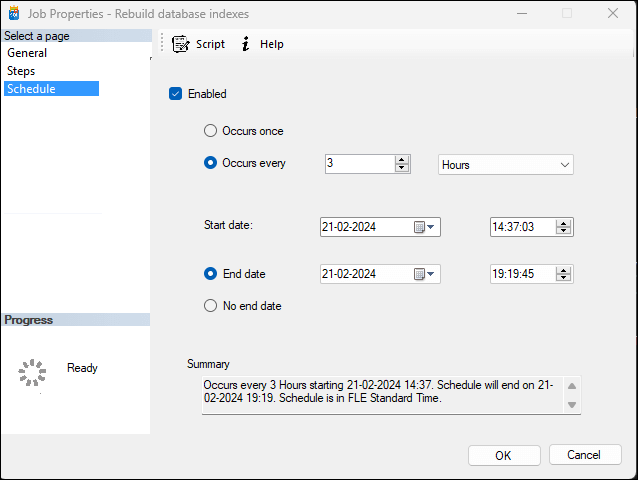638x480 pixels.
Task: Open the end date calendar picker icon
Action: (425, 274)
